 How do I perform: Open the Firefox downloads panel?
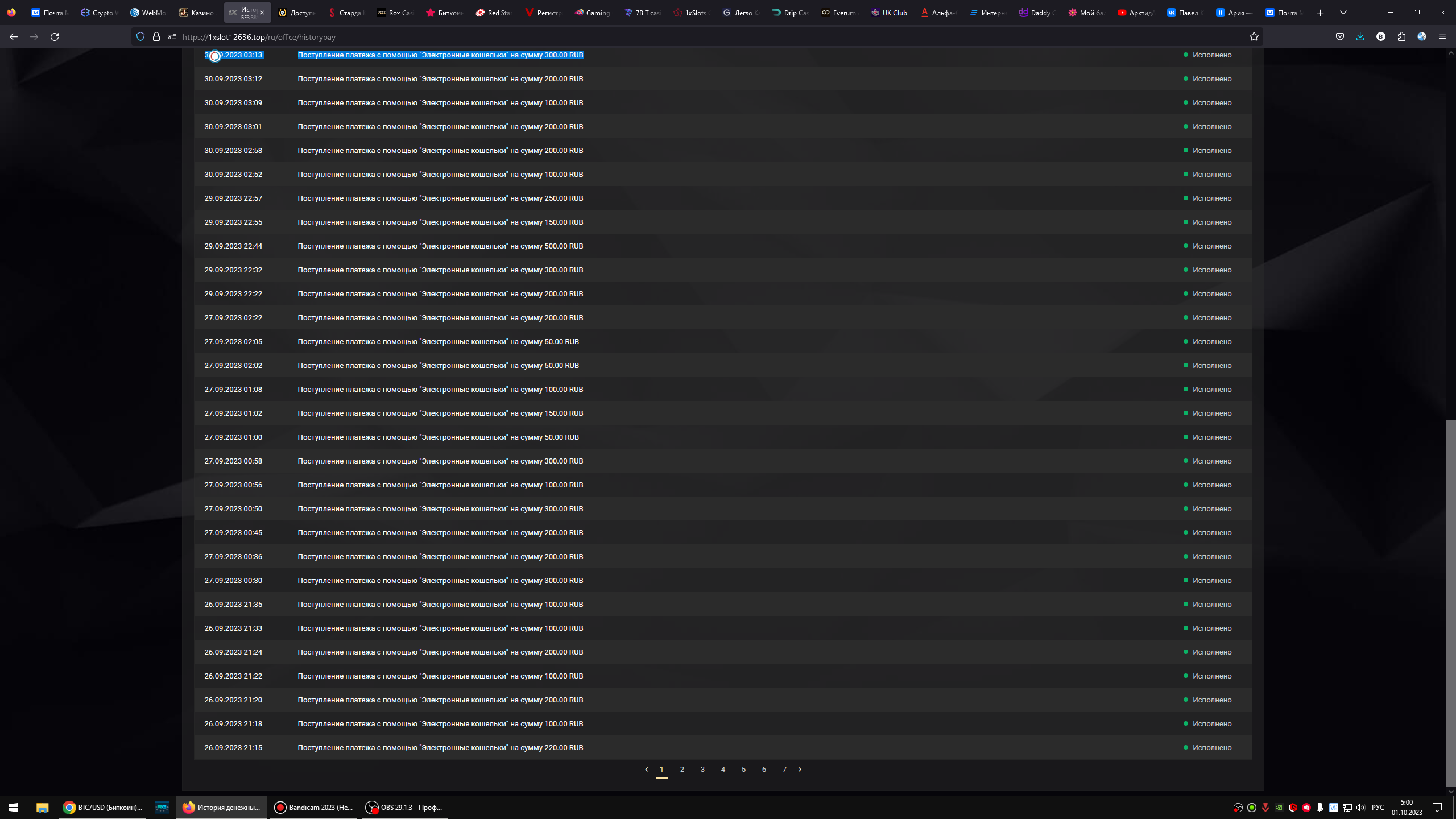(x=1360, y=37)
